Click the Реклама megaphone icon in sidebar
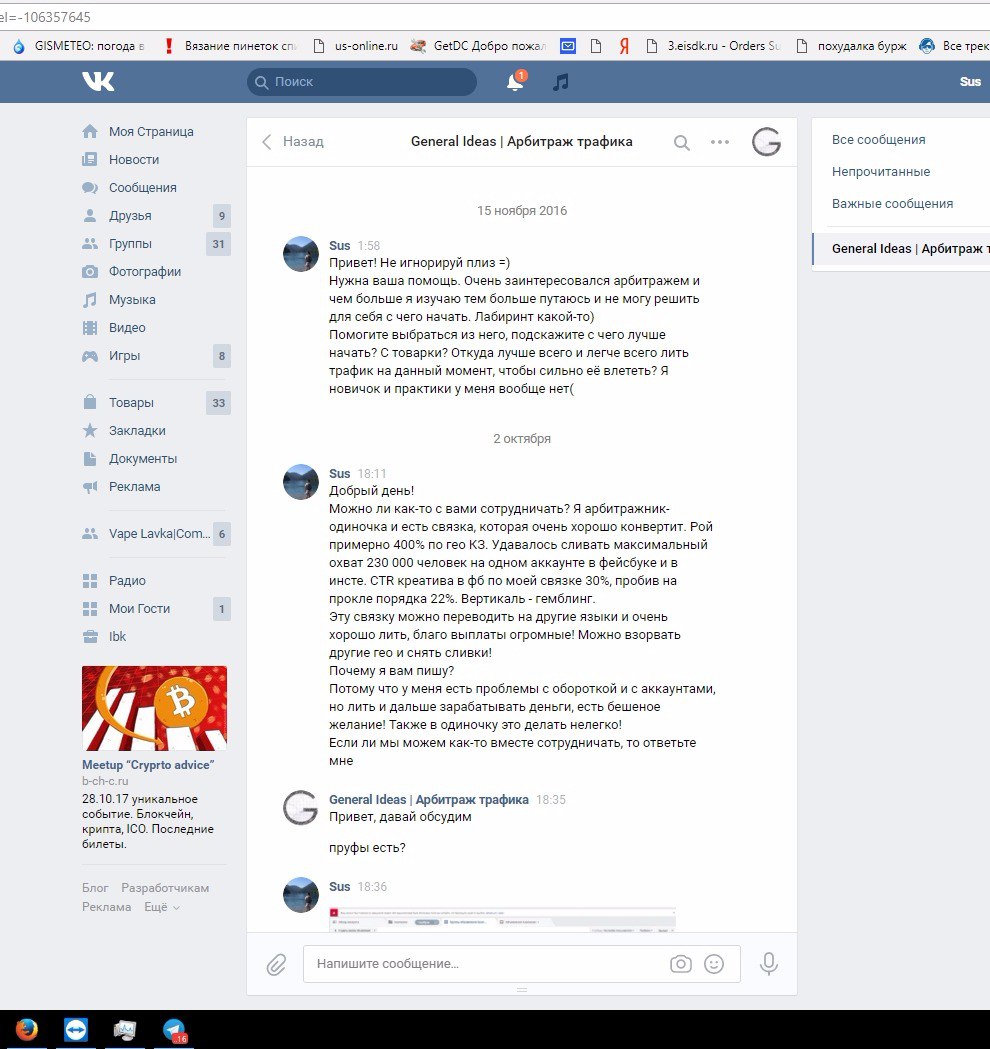This screenshot has width=990, height=1049. pos(90,487)
